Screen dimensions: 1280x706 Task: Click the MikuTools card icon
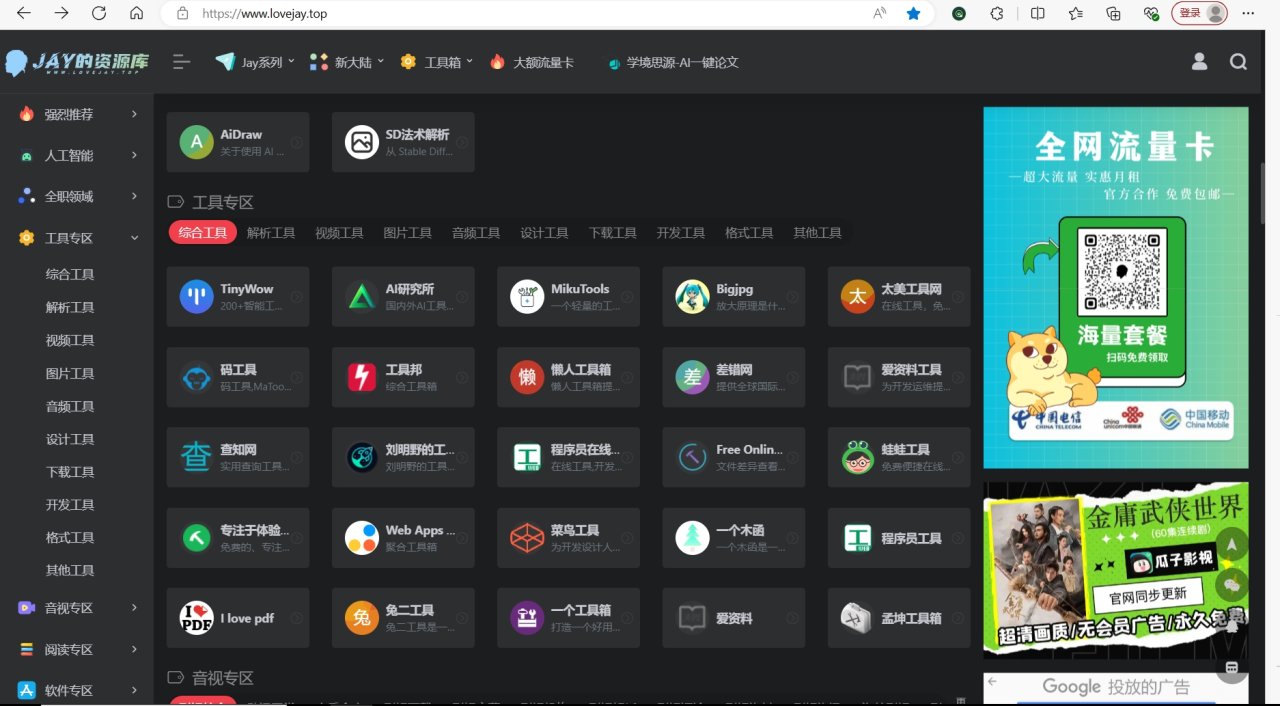[527, 296]
